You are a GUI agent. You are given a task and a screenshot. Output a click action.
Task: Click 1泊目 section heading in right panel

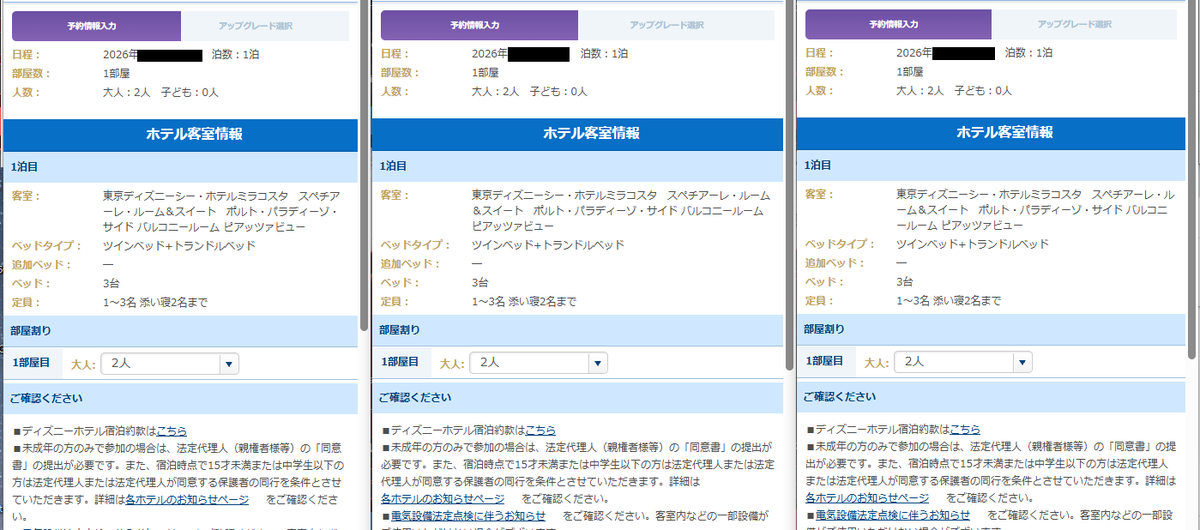990,165
